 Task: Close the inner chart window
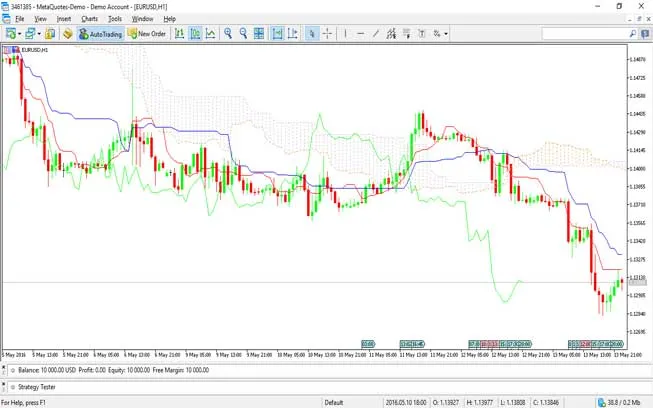click(648, 19)
